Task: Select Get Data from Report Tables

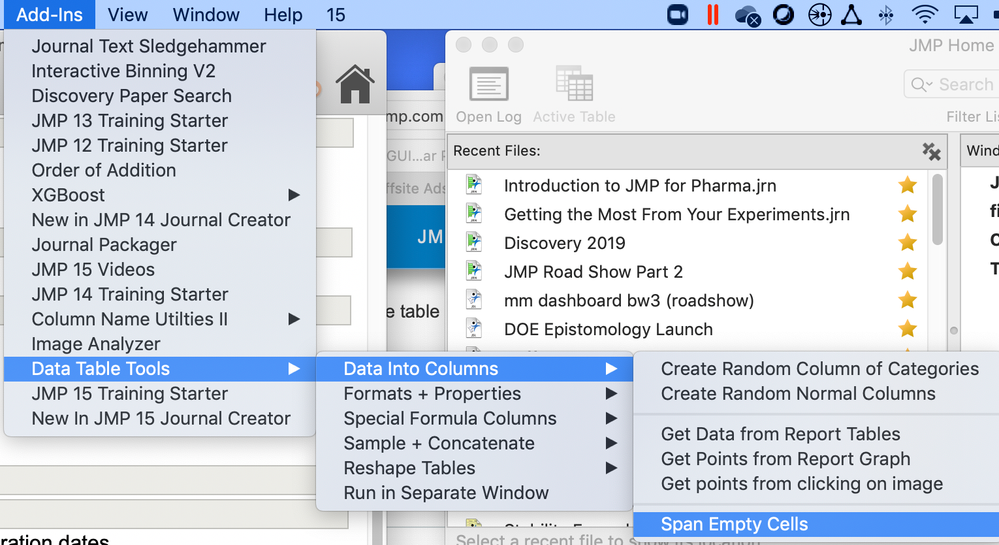Action: coord(816,435)
